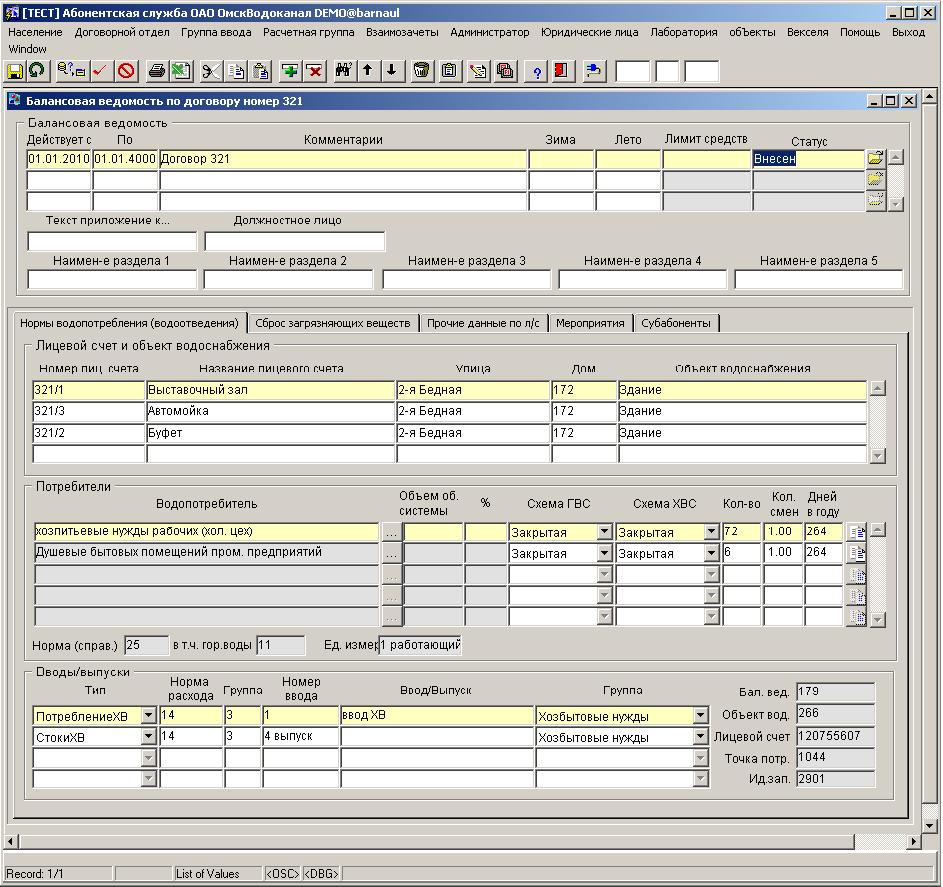The image size is (943, 887).
Task: Open Схема ГВС dropdown in first consumer row
Action: 604,532
